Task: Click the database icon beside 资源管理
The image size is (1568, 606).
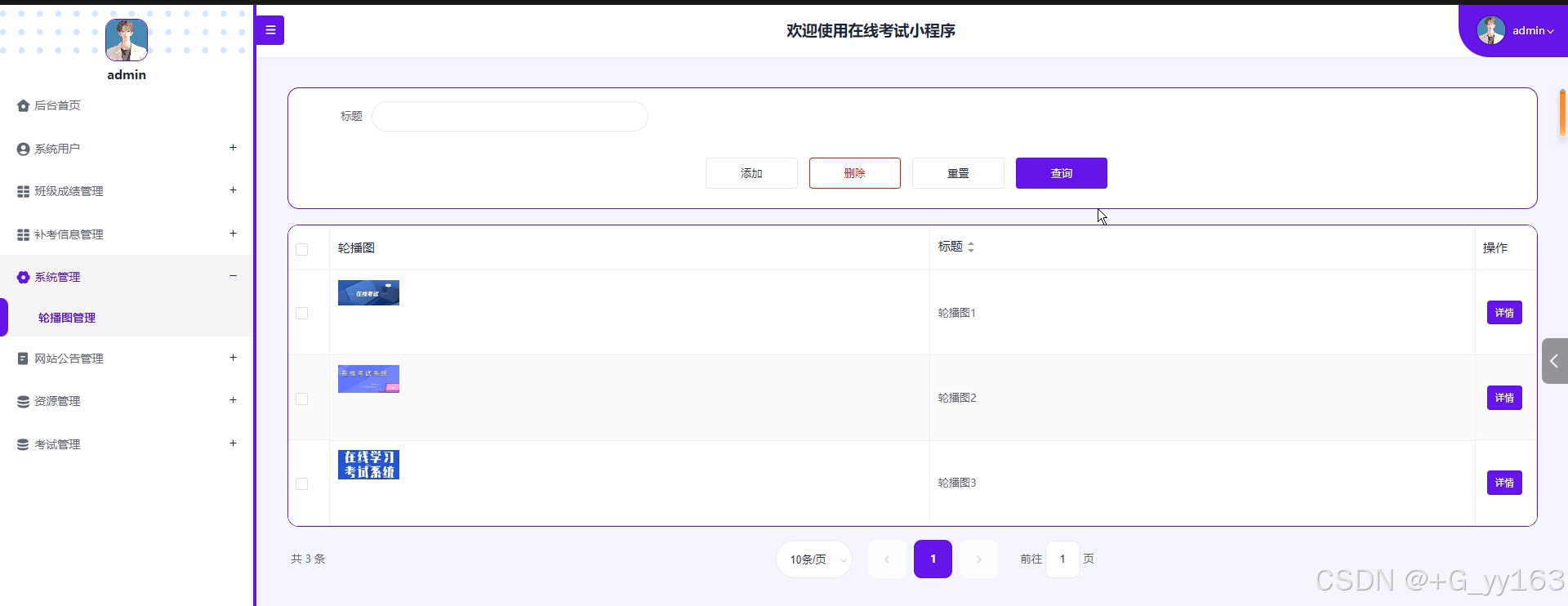Action: 23,401
